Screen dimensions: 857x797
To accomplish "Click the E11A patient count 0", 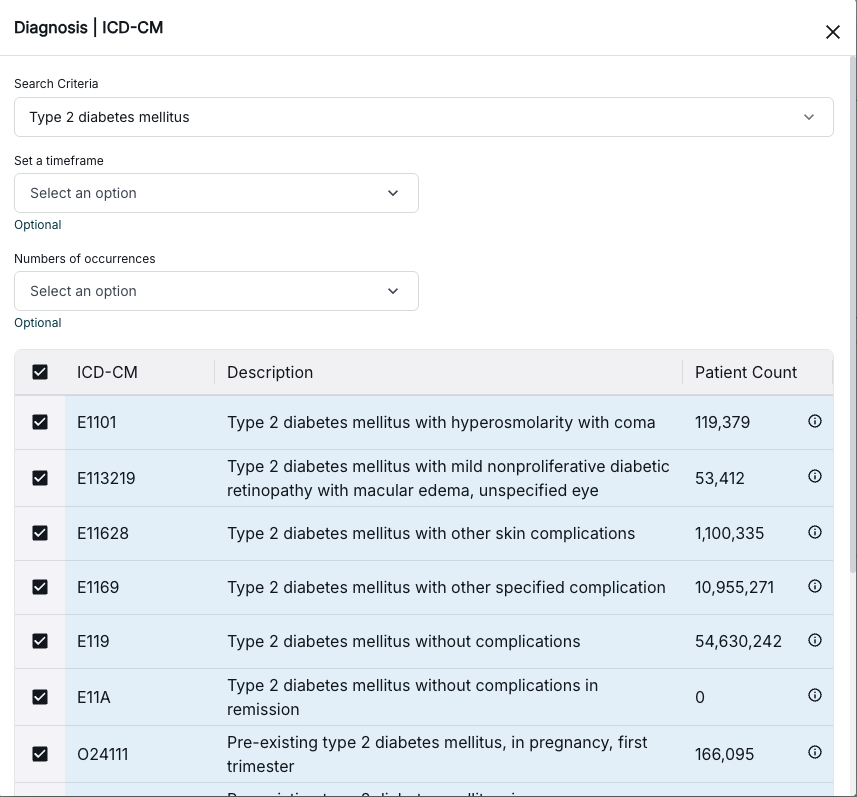I will tap(700, 697).
